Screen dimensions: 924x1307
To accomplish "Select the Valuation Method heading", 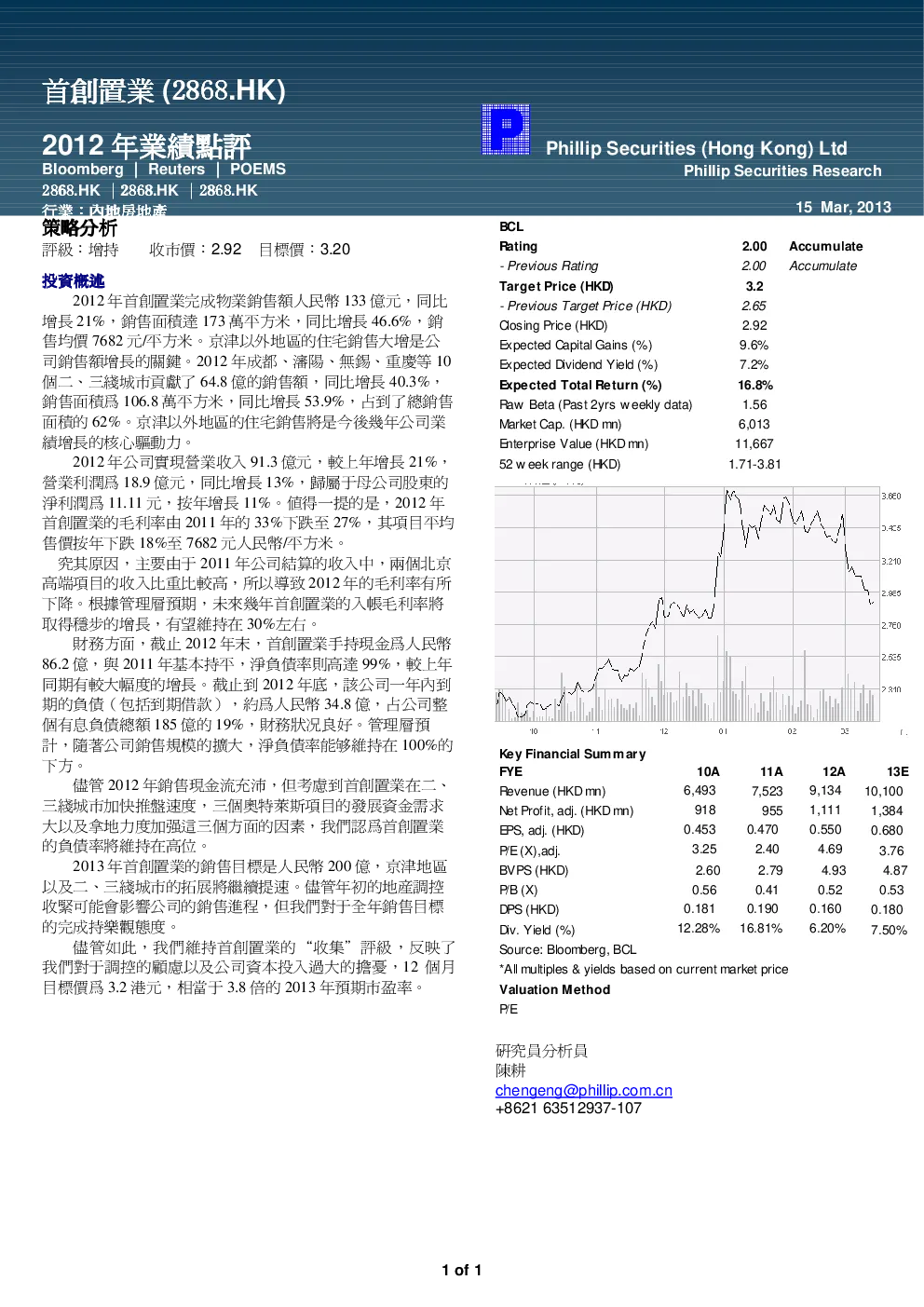I will 555,990.
